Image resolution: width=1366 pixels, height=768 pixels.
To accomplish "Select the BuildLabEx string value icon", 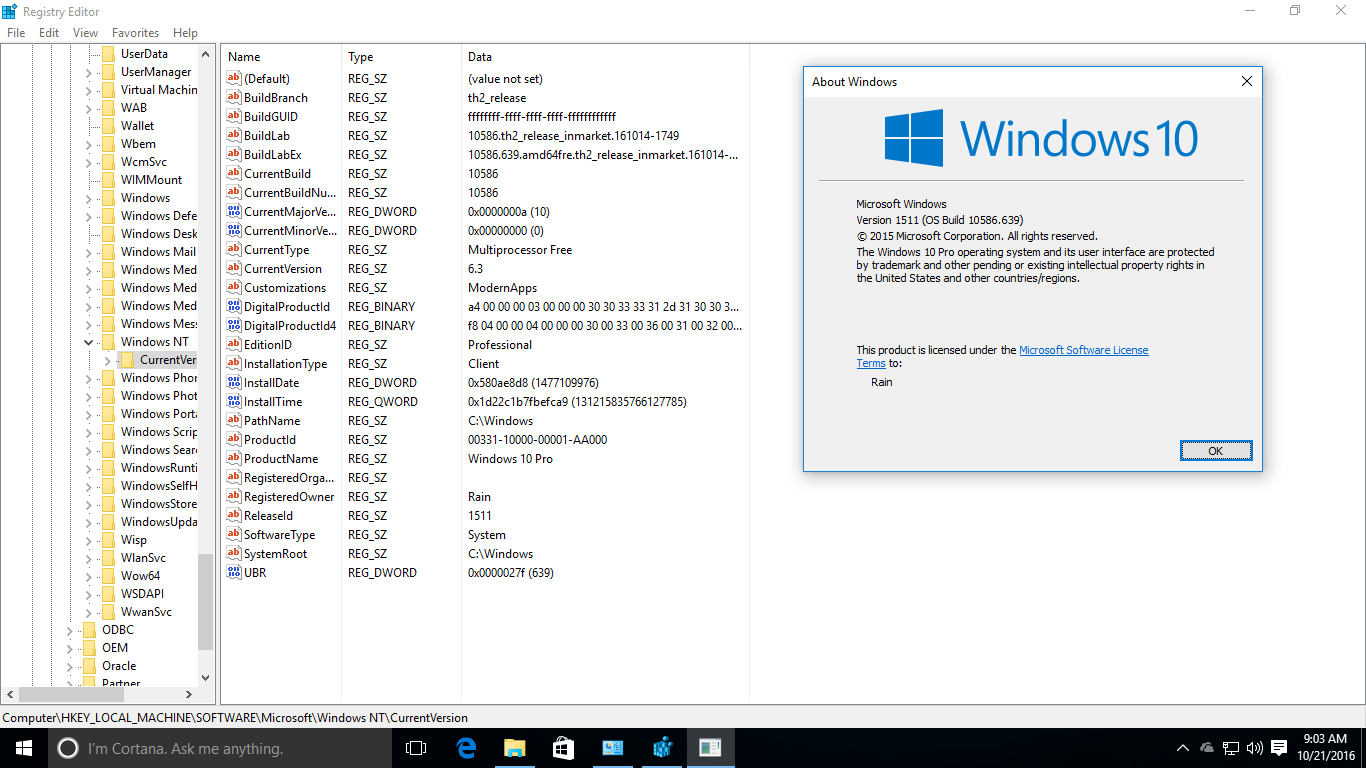I will click(234, 154).
